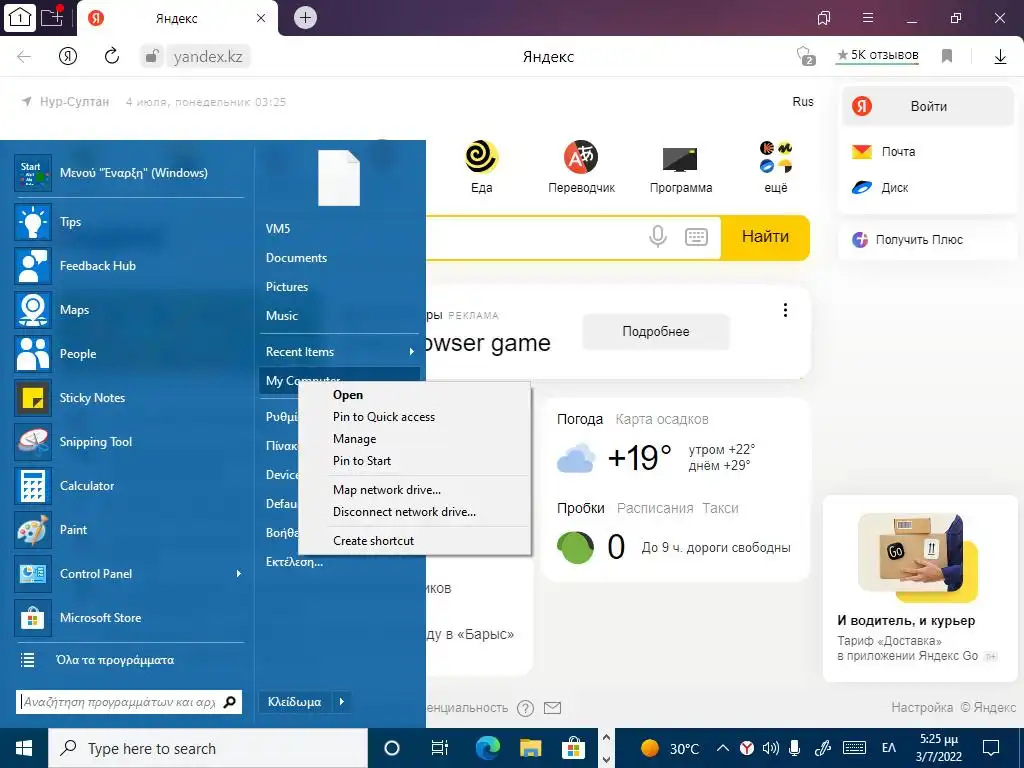Go back with browser back arrow
1024x768 pixels.
[x=24, y=56]
